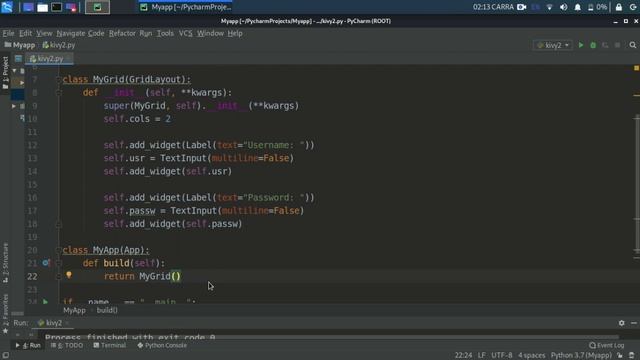Click the network wifi icon in system tray
The height and width of the screenshot is (360, 640).
(549, 7)
